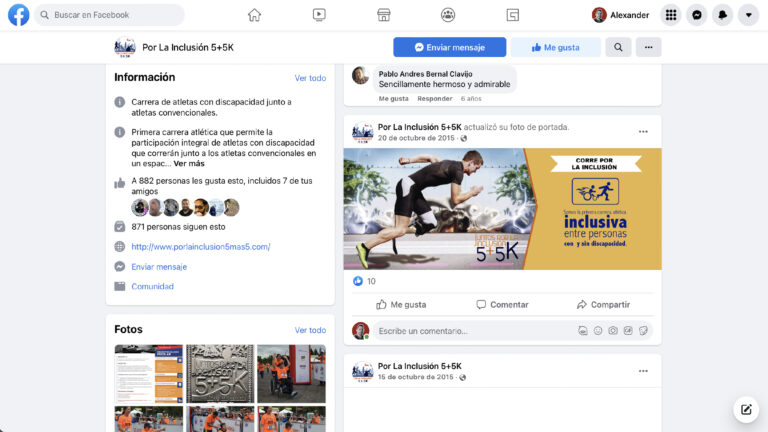Open the porlainclusion5mas5.com website link
Screen dimensions: 768x432
(200, 246)
